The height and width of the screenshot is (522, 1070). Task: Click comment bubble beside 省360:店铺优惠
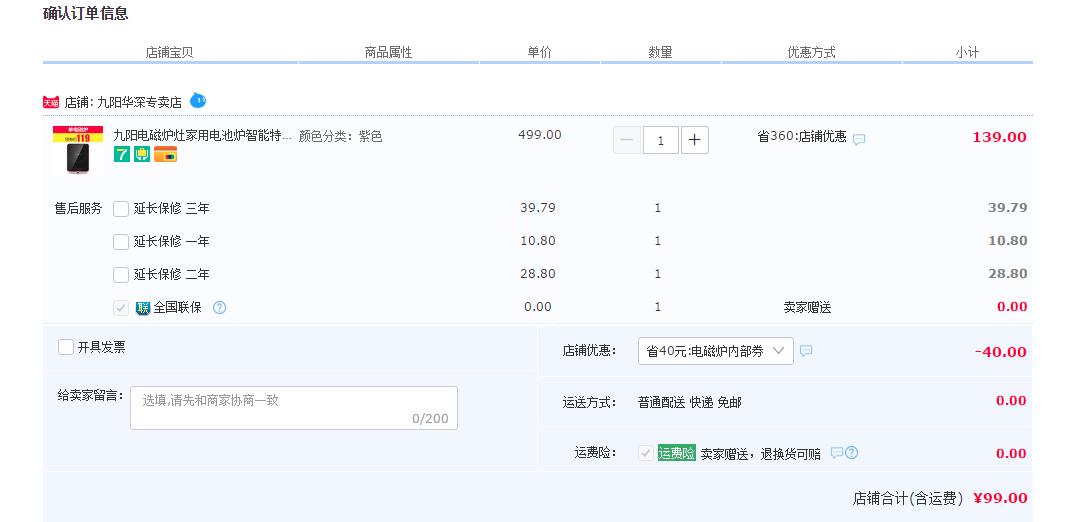859,139
